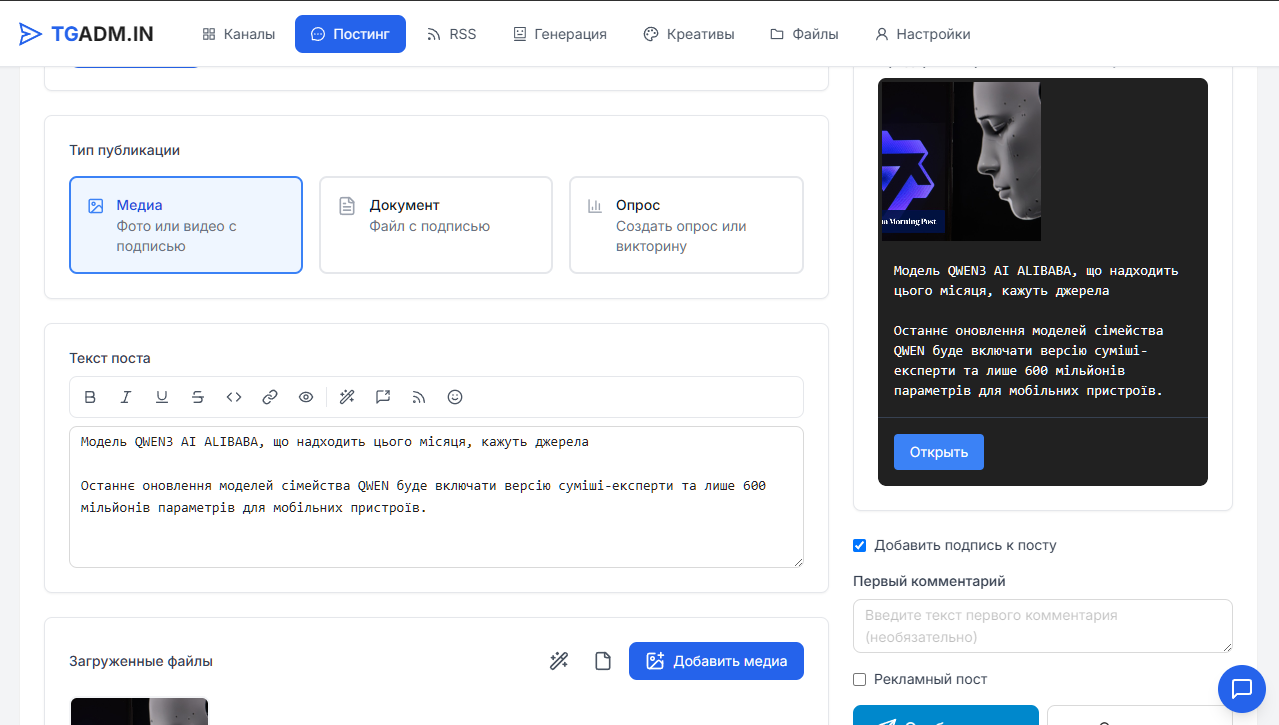Click the 'Добавить медиа' button
Image resolution: width=1279 pixels, height=725 pixels.
click(716, 661)
